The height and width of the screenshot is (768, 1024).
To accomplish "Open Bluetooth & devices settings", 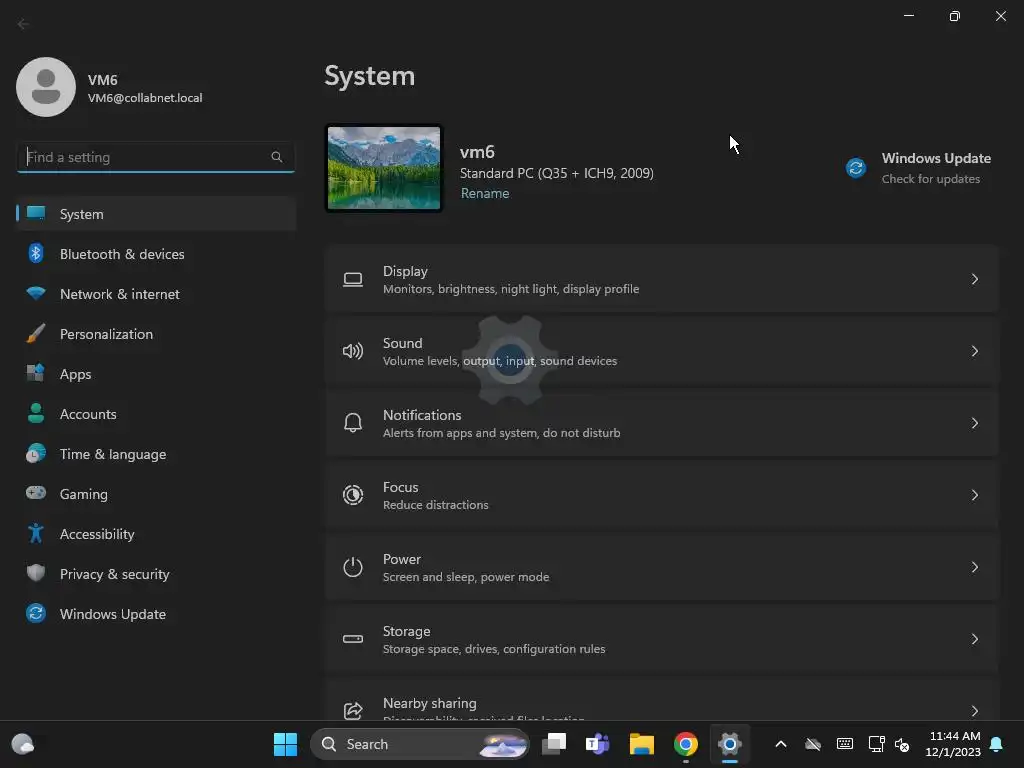I will 155,254.
